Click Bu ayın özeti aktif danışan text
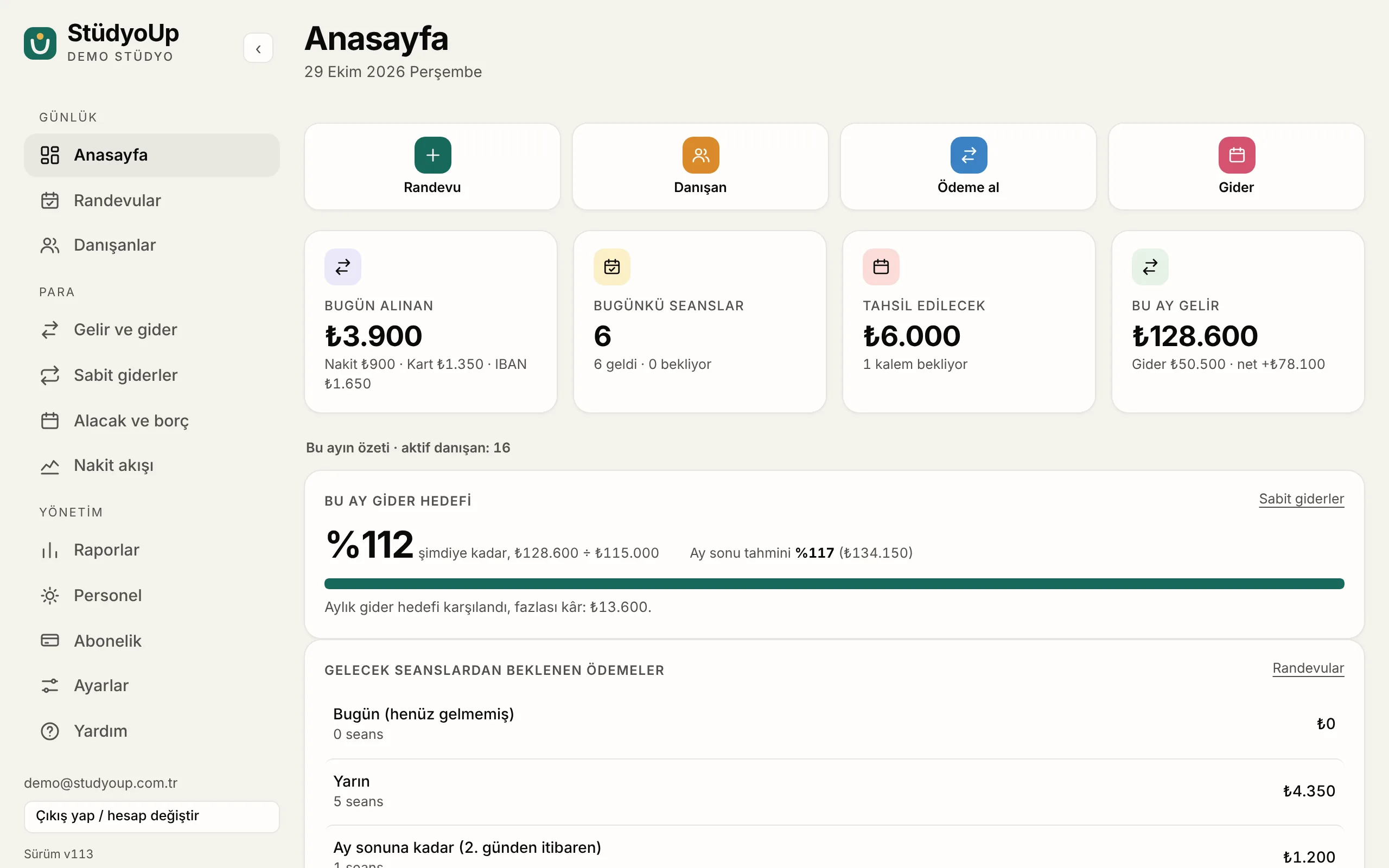Image resolution: width=1389 pixels, height=868 pixels. tap(407, 448)
